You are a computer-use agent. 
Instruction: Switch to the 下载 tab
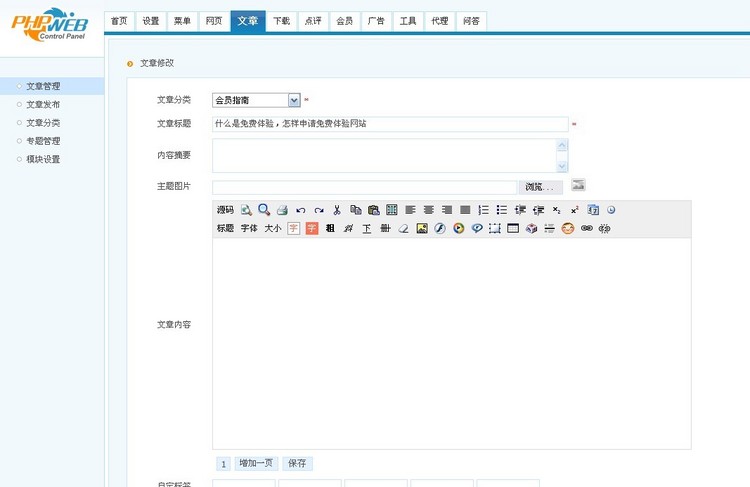tap(282, 21)
